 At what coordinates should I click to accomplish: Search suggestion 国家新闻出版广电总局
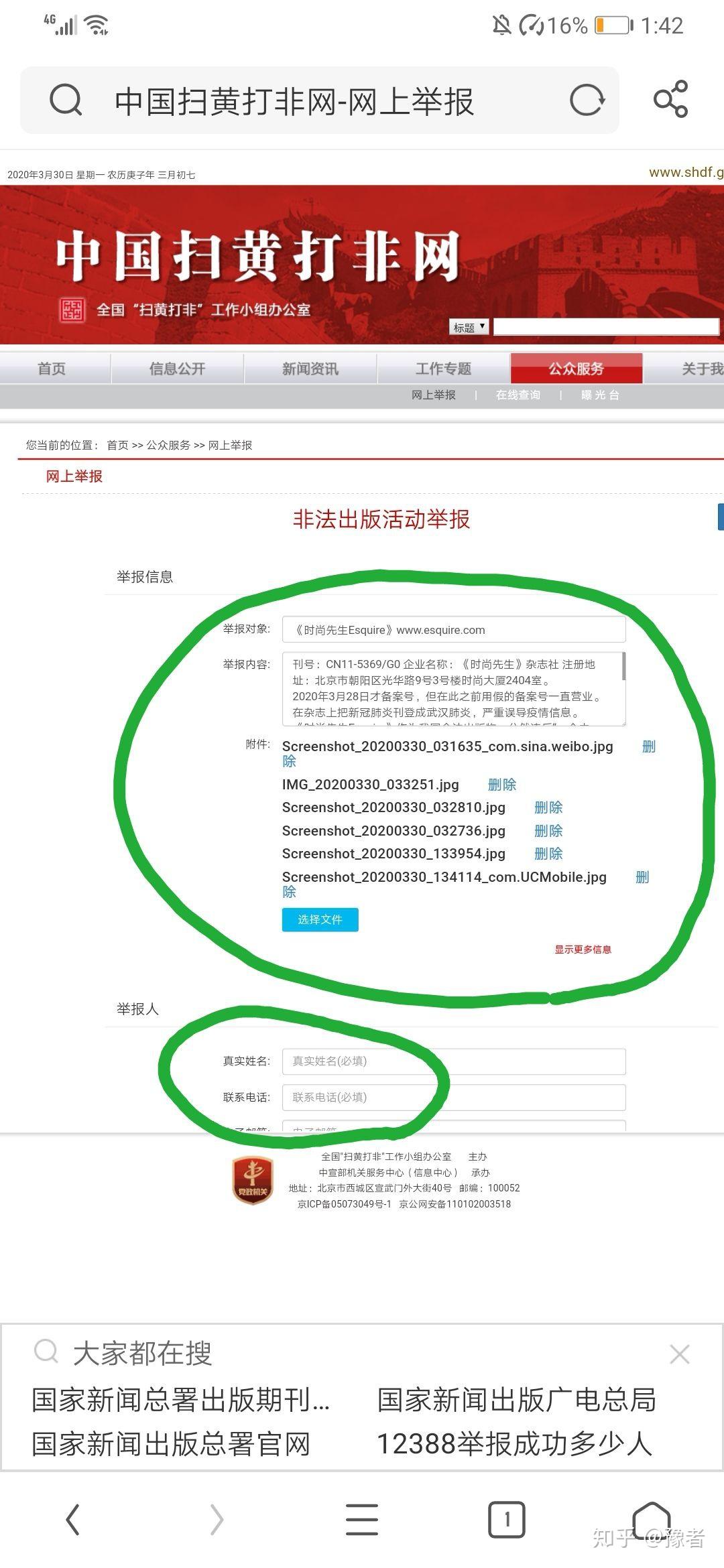click(517, 1400)
